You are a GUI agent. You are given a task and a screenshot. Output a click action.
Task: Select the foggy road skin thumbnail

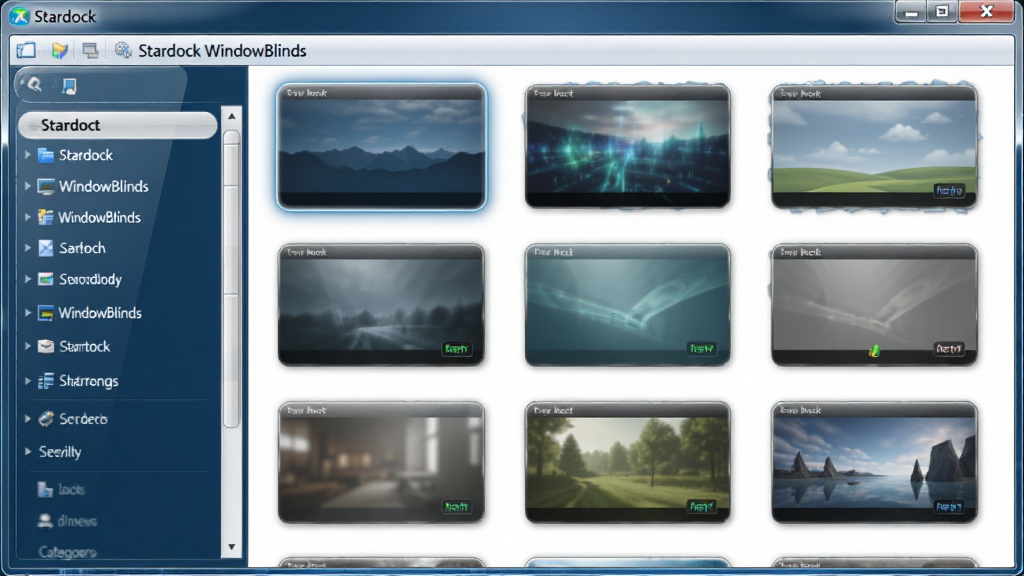(x=381, y=305)
